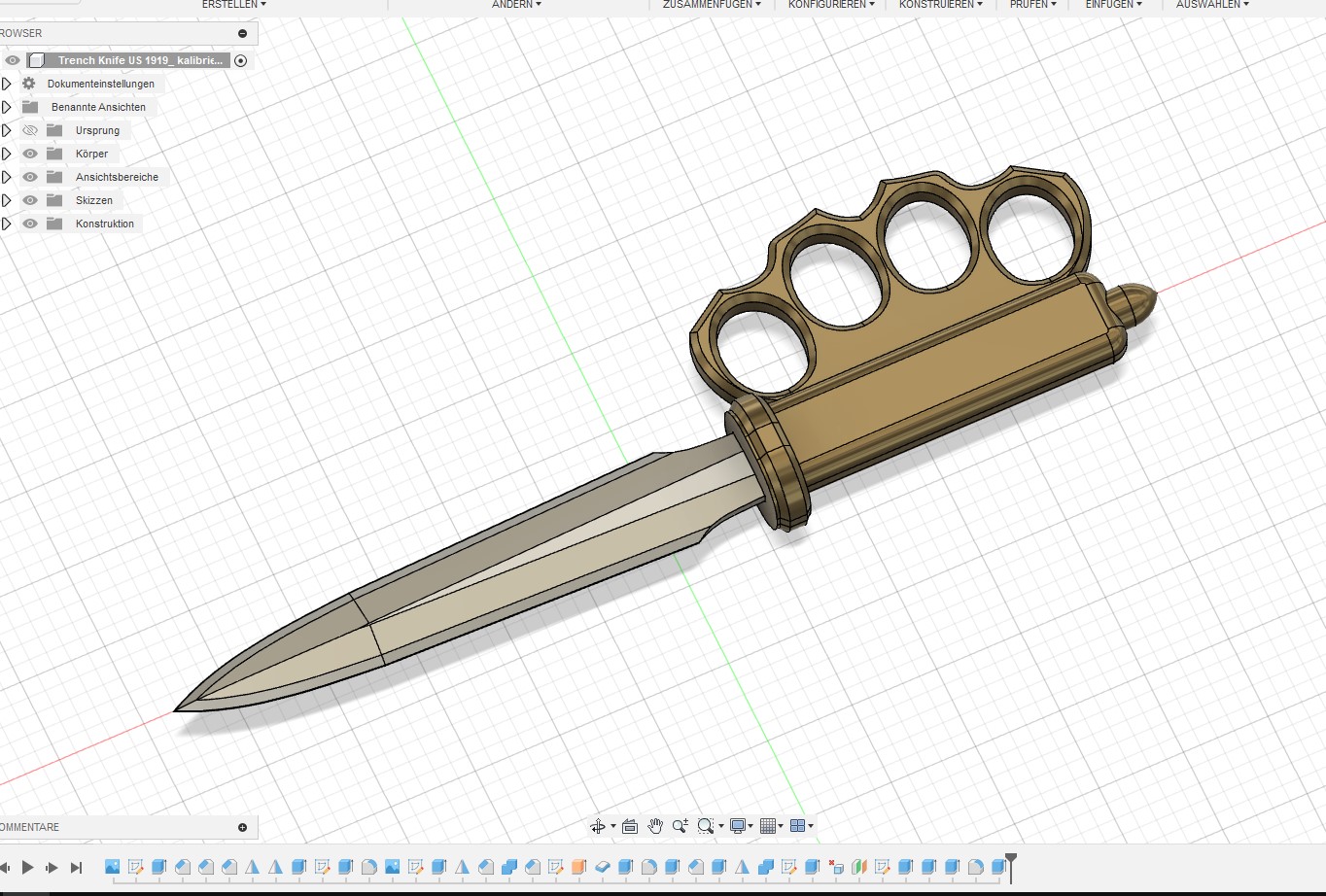Click the Körper folder icon
The image size is (1326, 896).
53,154
